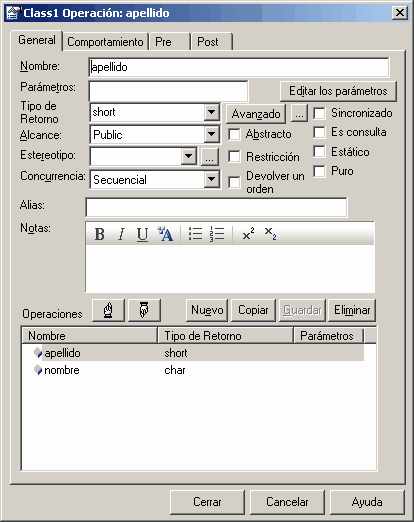Tick the Estático checkbox

tap(319, 152)
